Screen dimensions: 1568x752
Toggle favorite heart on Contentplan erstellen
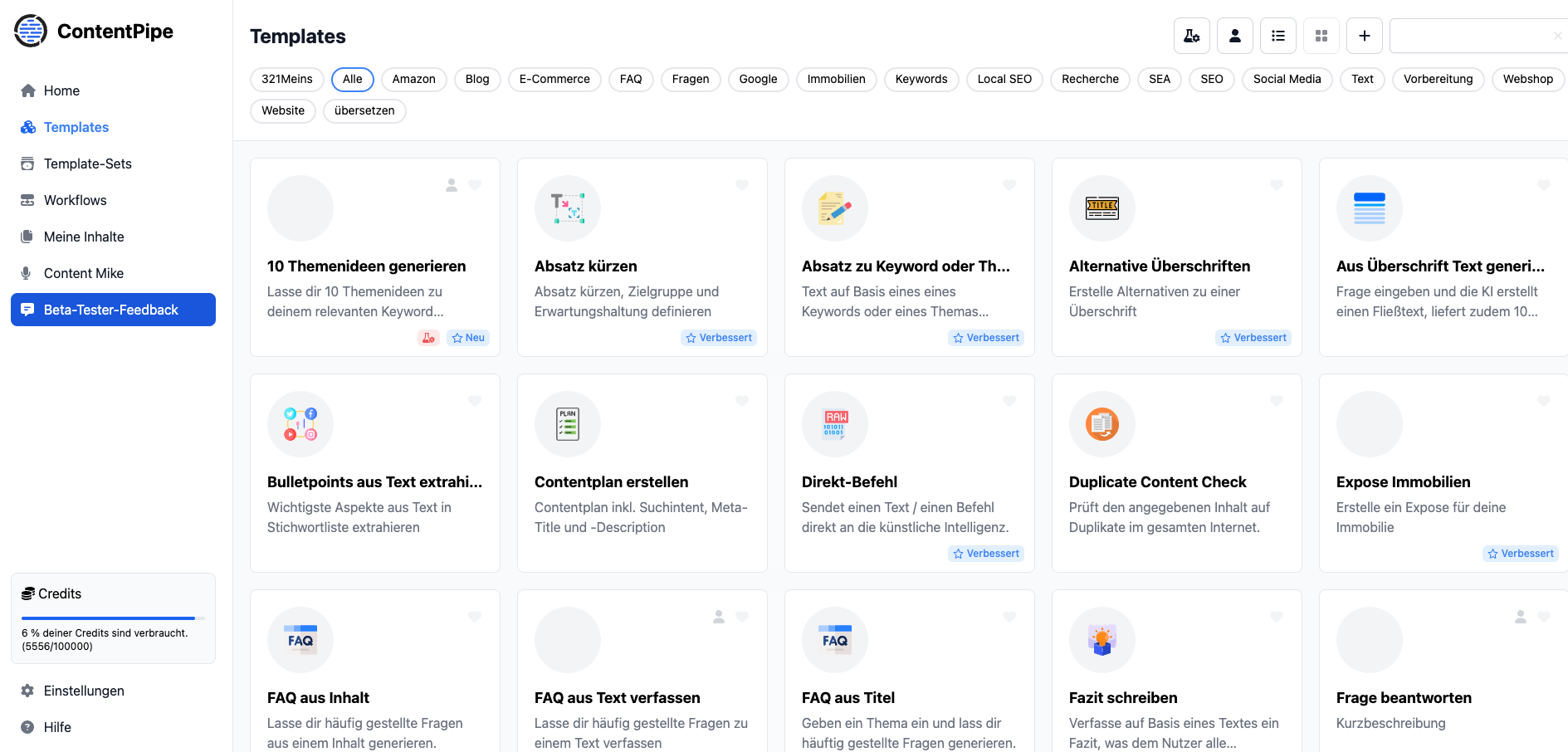tap(742, 401)
